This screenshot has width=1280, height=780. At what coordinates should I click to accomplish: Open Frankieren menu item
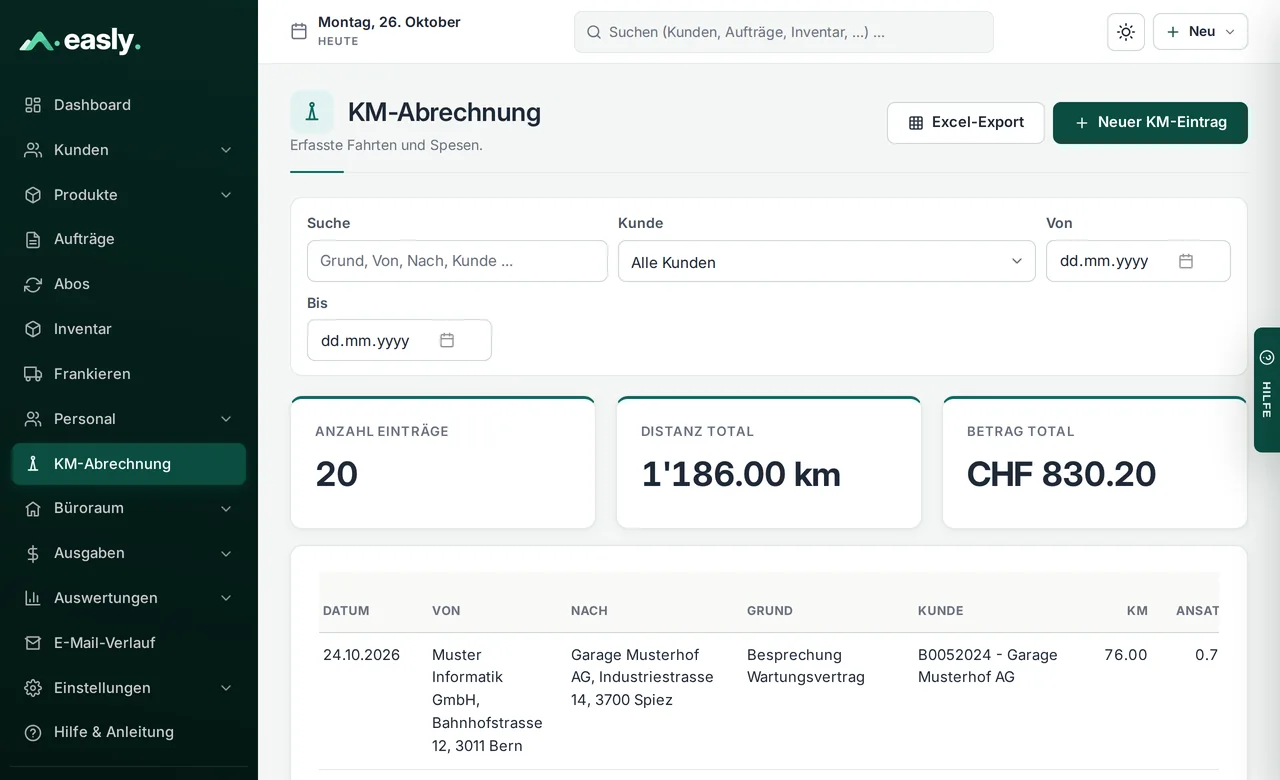pos(129,374)
